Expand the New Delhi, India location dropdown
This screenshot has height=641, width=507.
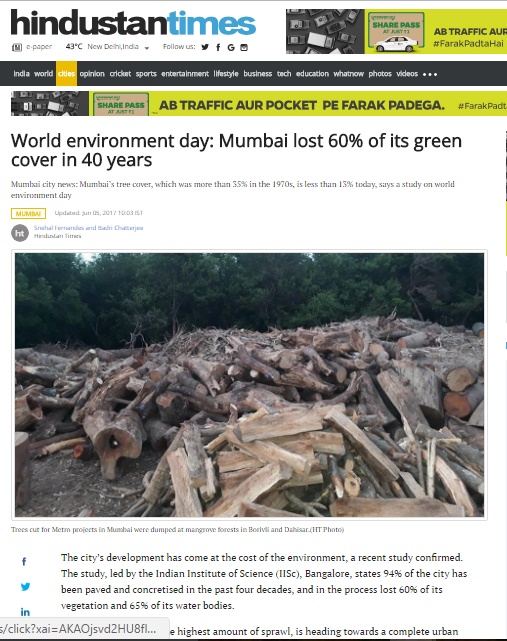pos(147,48)
